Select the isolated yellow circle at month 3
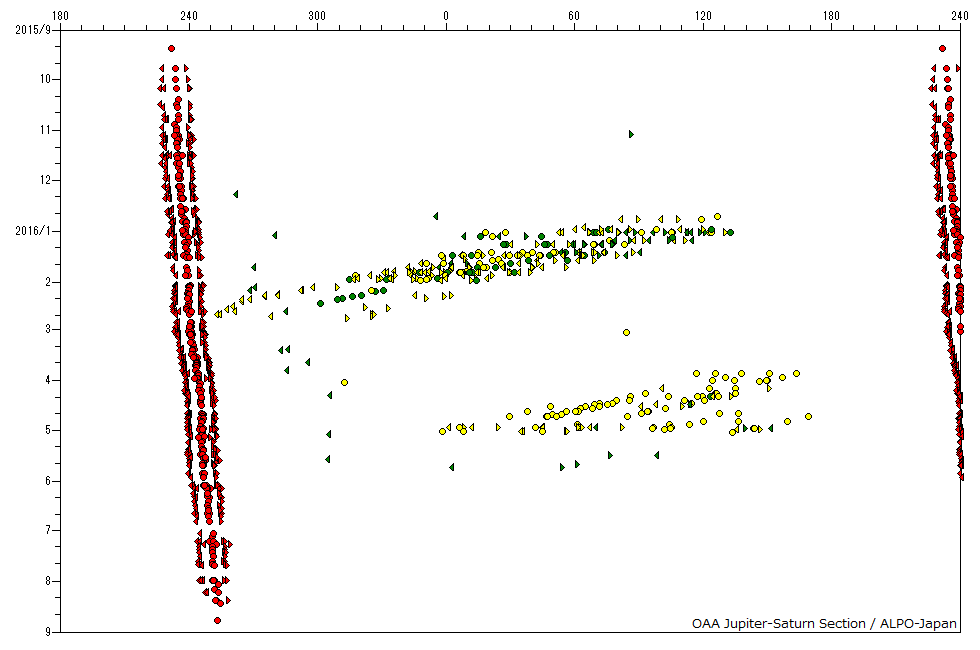 (626, 332)
